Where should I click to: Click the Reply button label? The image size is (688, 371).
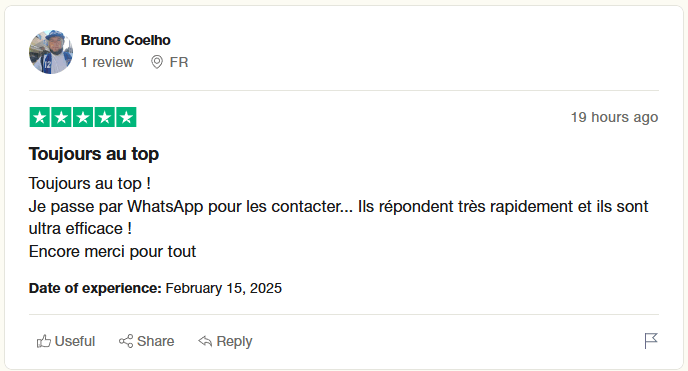[x=234, y=341]
